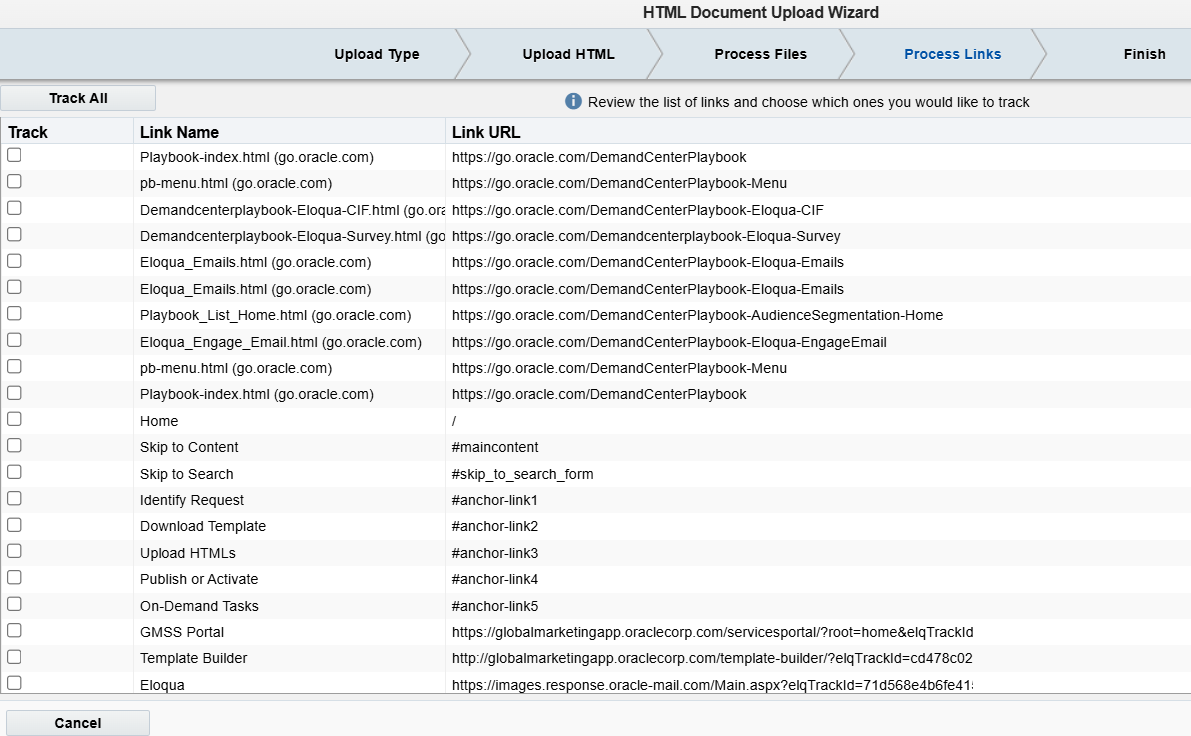
Task: Tick the Identify Request checkbox
Action: [14, 498]
